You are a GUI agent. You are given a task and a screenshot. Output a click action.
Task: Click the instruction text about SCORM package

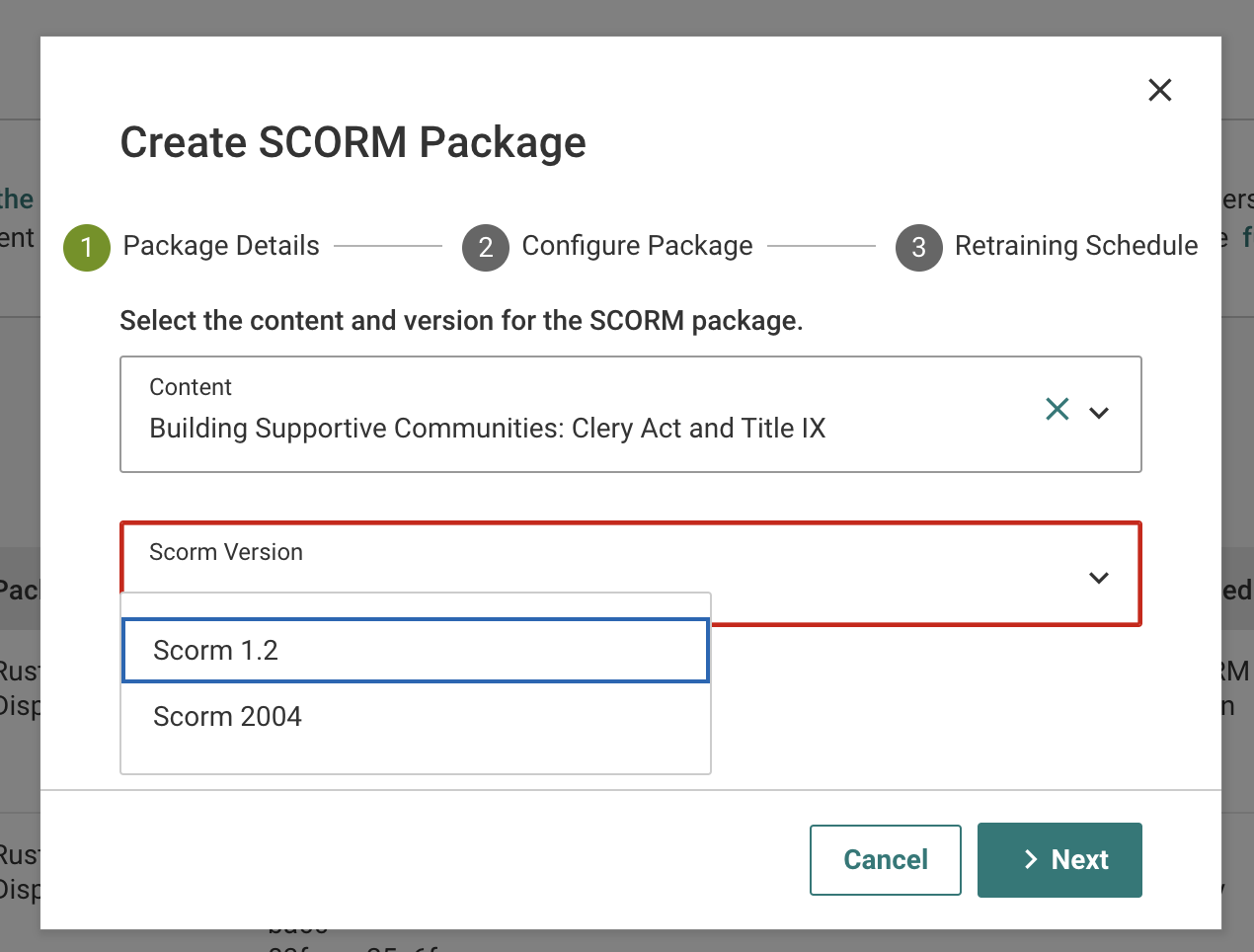461,321
